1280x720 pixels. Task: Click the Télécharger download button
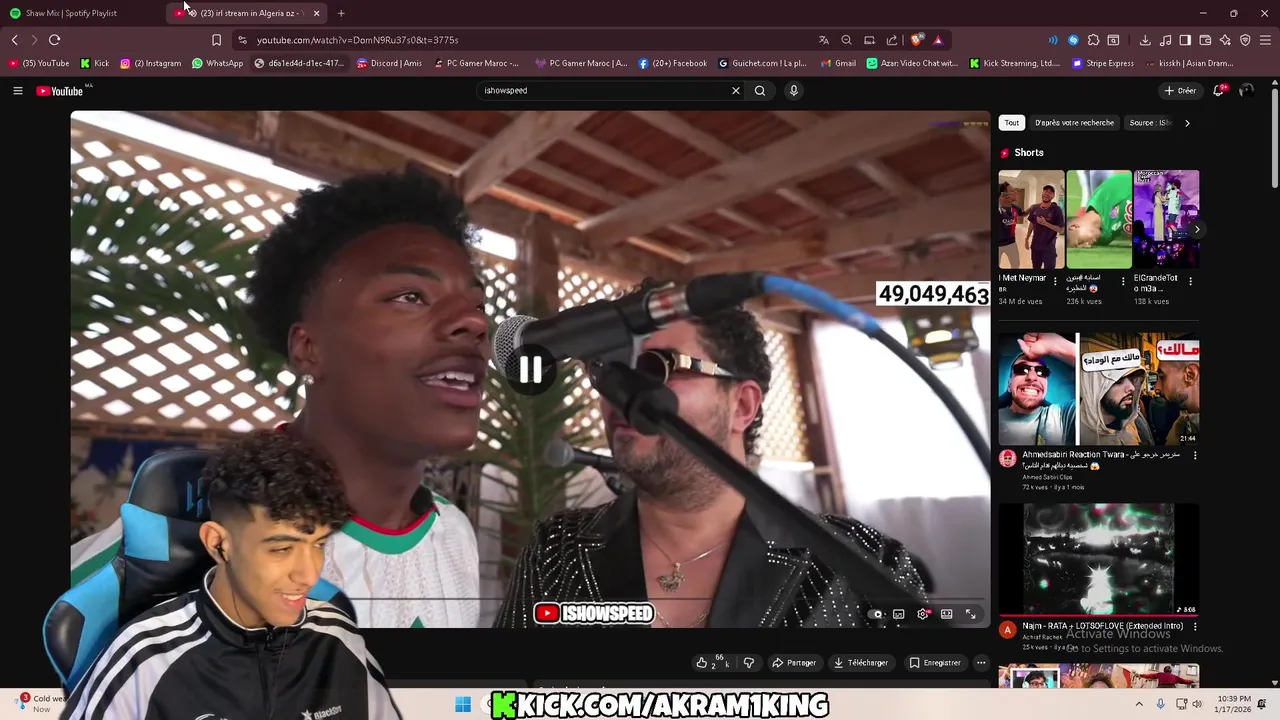click(860, 663)
